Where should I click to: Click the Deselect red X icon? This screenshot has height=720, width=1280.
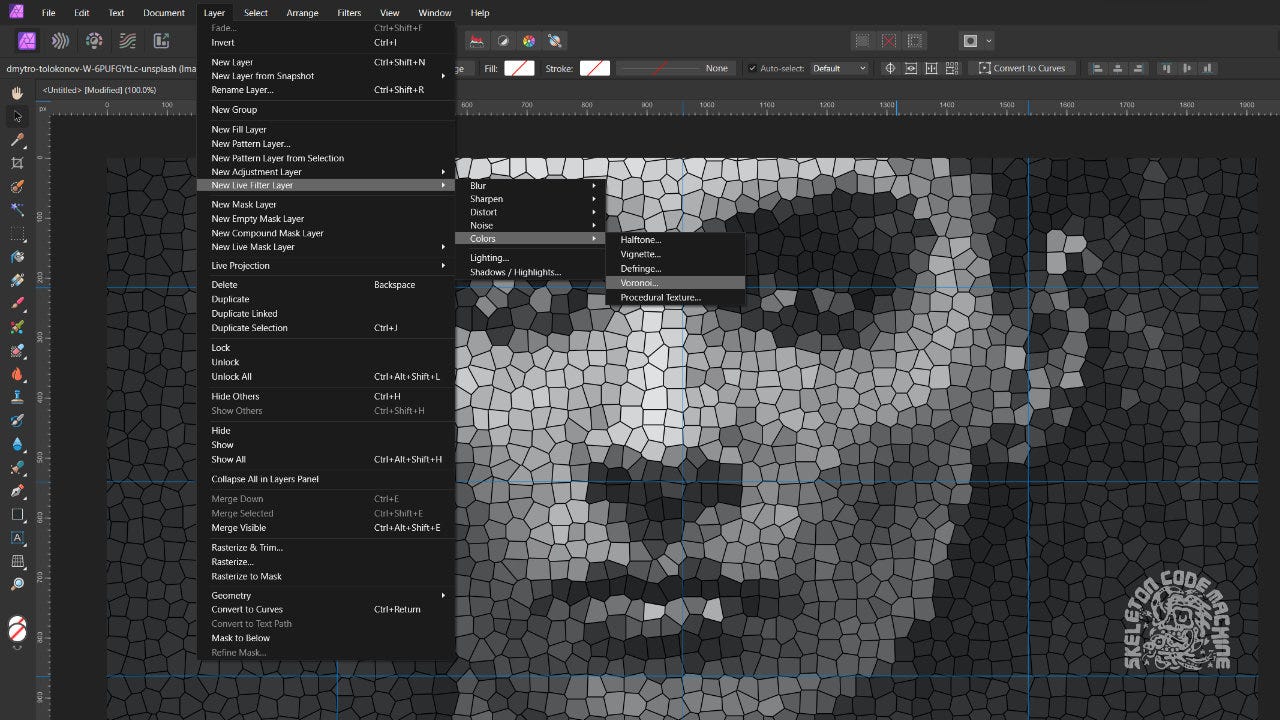click(889, 41)
